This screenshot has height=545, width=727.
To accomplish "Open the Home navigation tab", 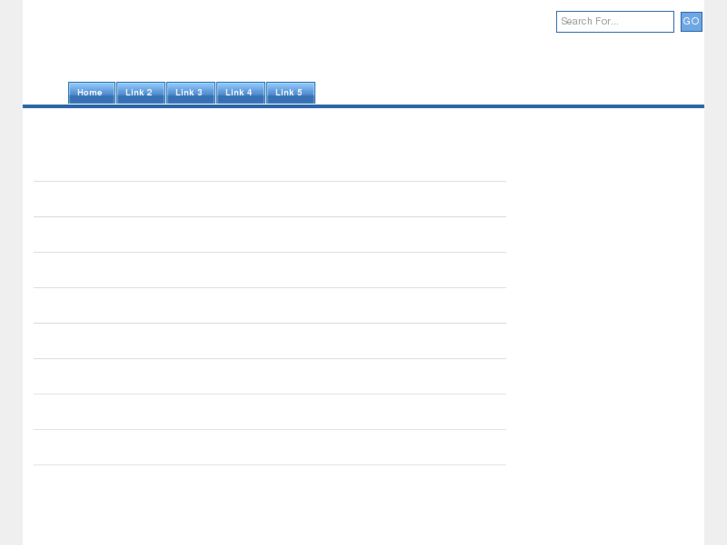I will coord(91,93).
